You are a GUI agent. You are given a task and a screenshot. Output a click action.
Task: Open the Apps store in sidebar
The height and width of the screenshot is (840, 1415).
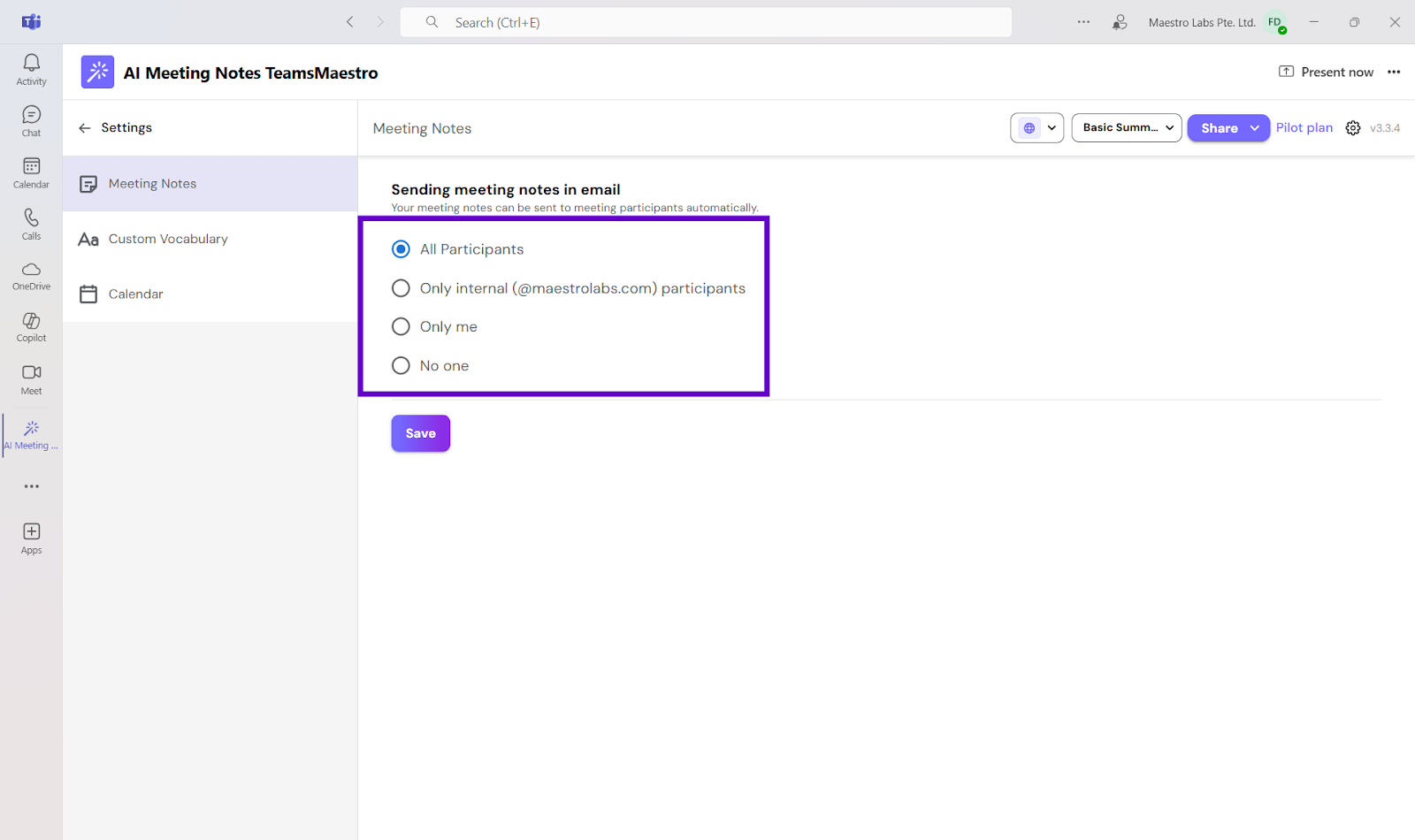31,538
